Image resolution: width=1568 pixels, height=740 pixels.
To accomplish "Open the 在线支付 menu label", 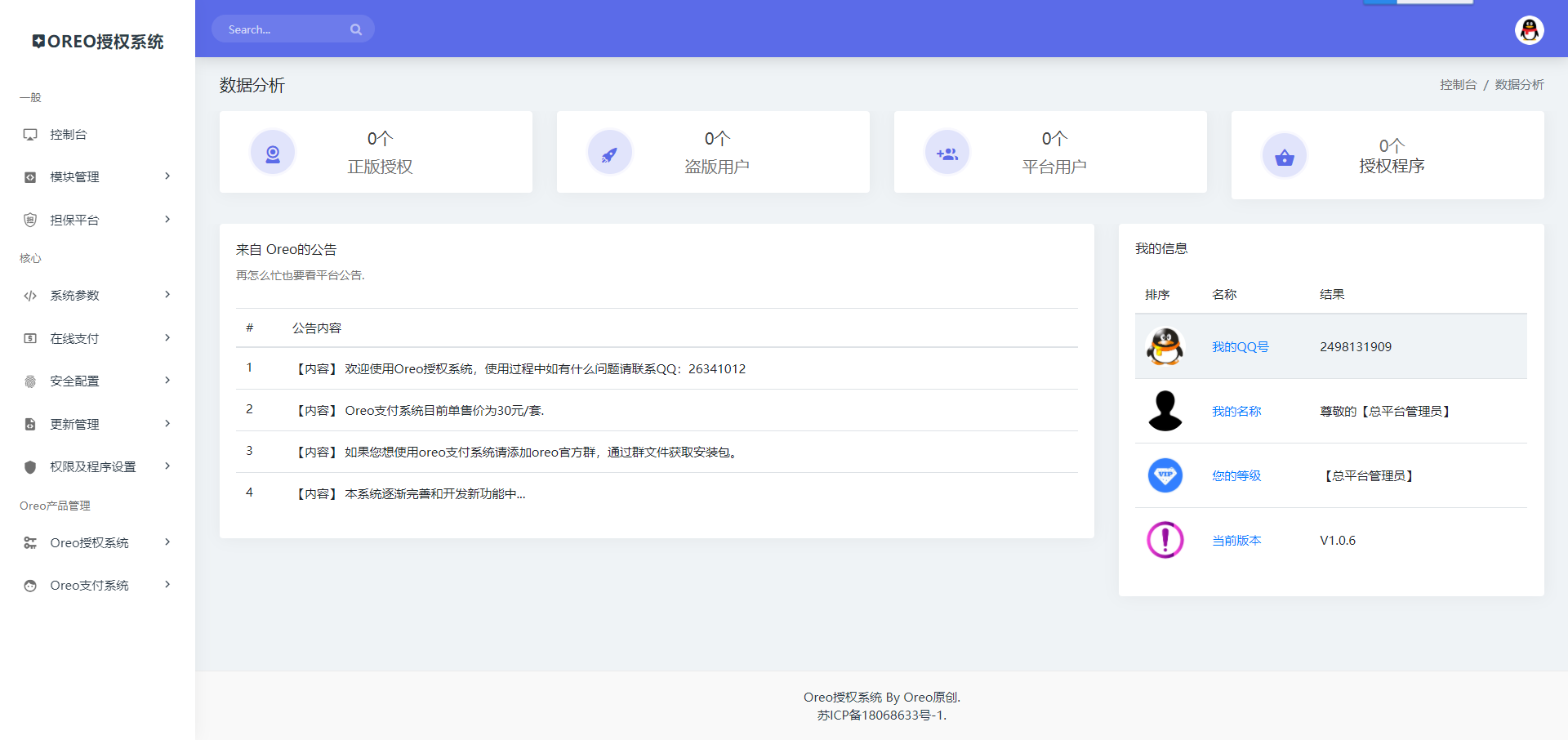I will click(x=74, y=338).
